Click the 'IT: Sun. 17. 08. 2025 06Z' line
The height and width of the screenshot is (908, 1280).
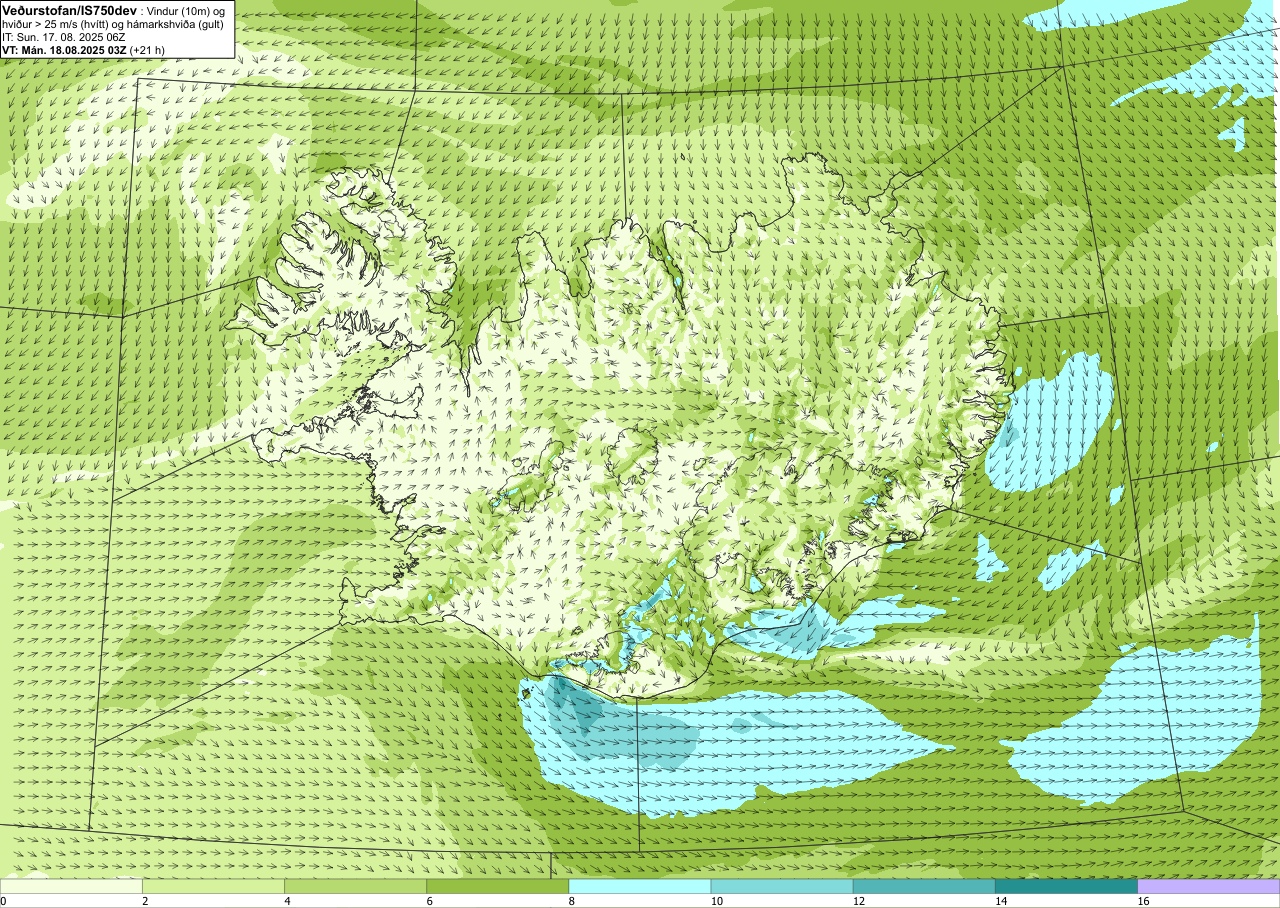pyautogui.click(x=64, y=37)
